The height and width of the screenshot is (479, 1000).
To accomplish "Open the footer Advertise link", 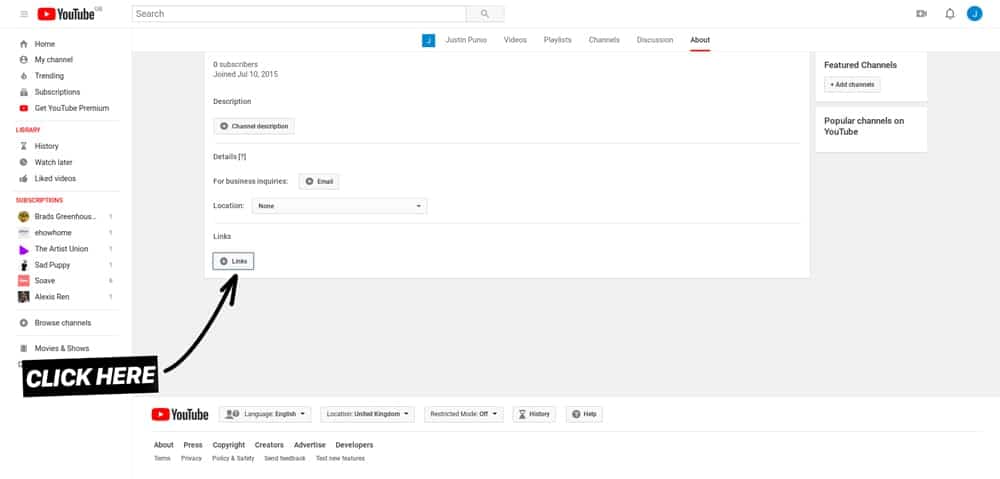I will click(x=309, y=445).
